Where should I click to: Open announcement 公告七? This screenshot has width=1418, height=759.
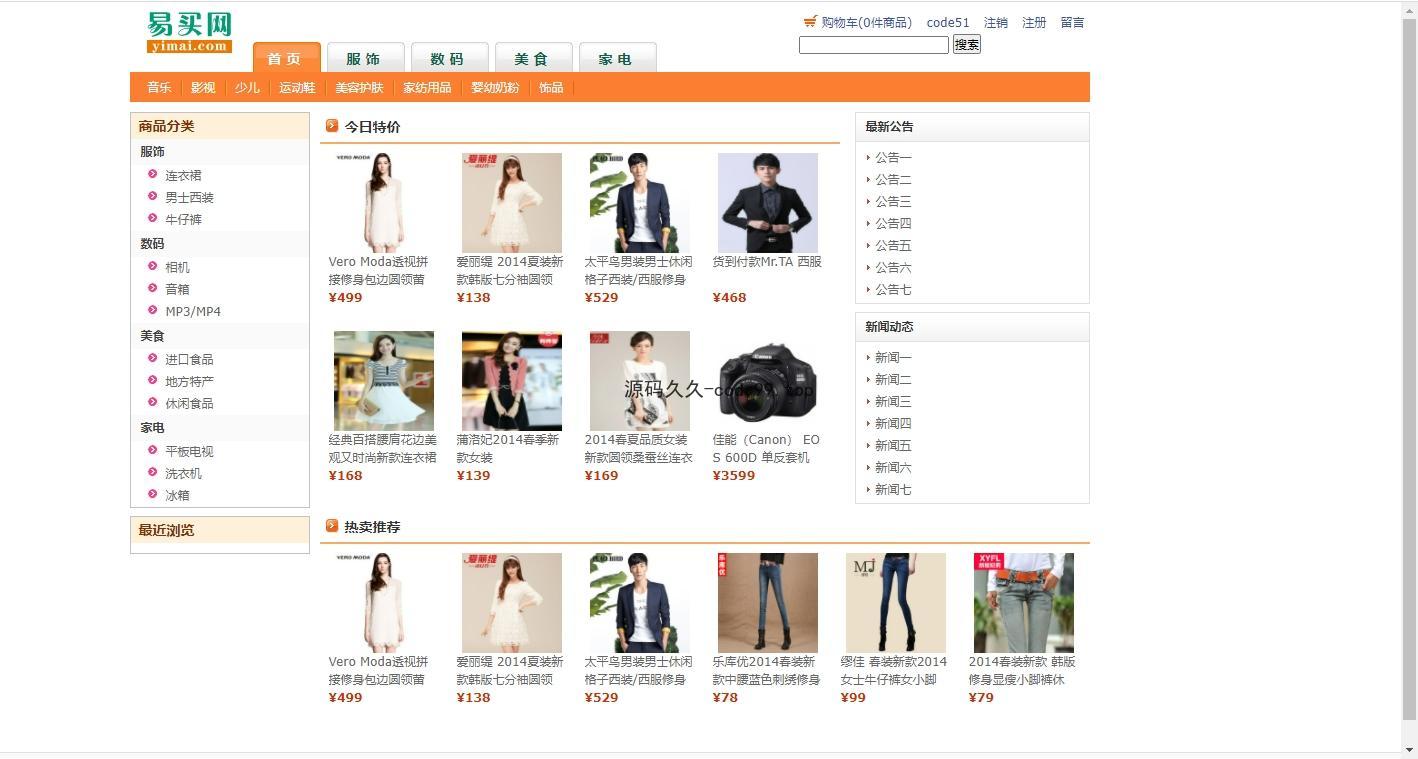893,289
